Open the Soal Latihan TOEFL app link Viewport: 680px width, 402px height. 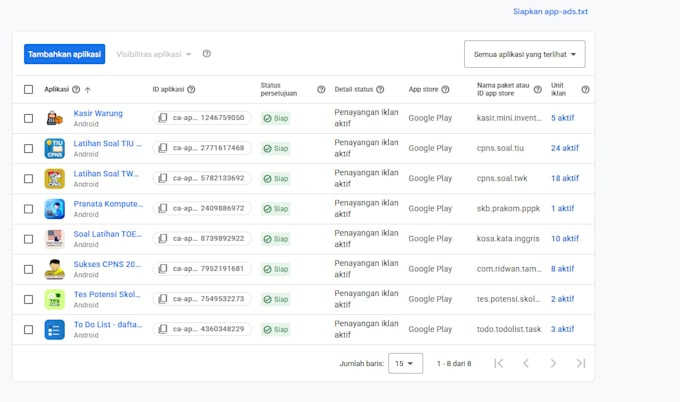(108, 234)
